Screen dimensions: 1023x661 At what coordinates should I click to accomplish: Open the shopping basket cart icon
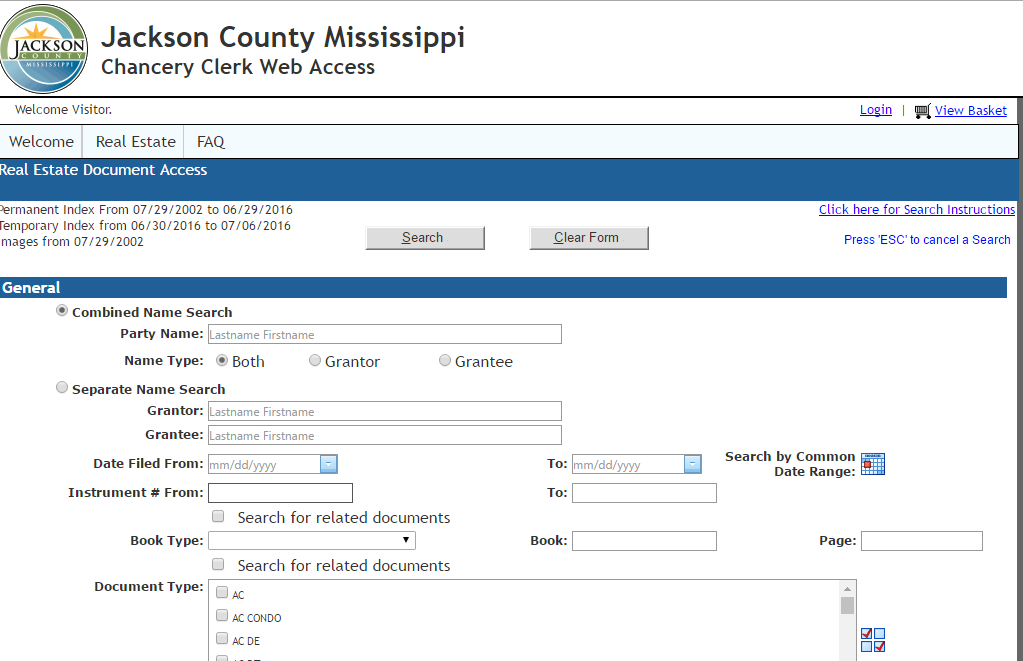(x=920, y=110)
